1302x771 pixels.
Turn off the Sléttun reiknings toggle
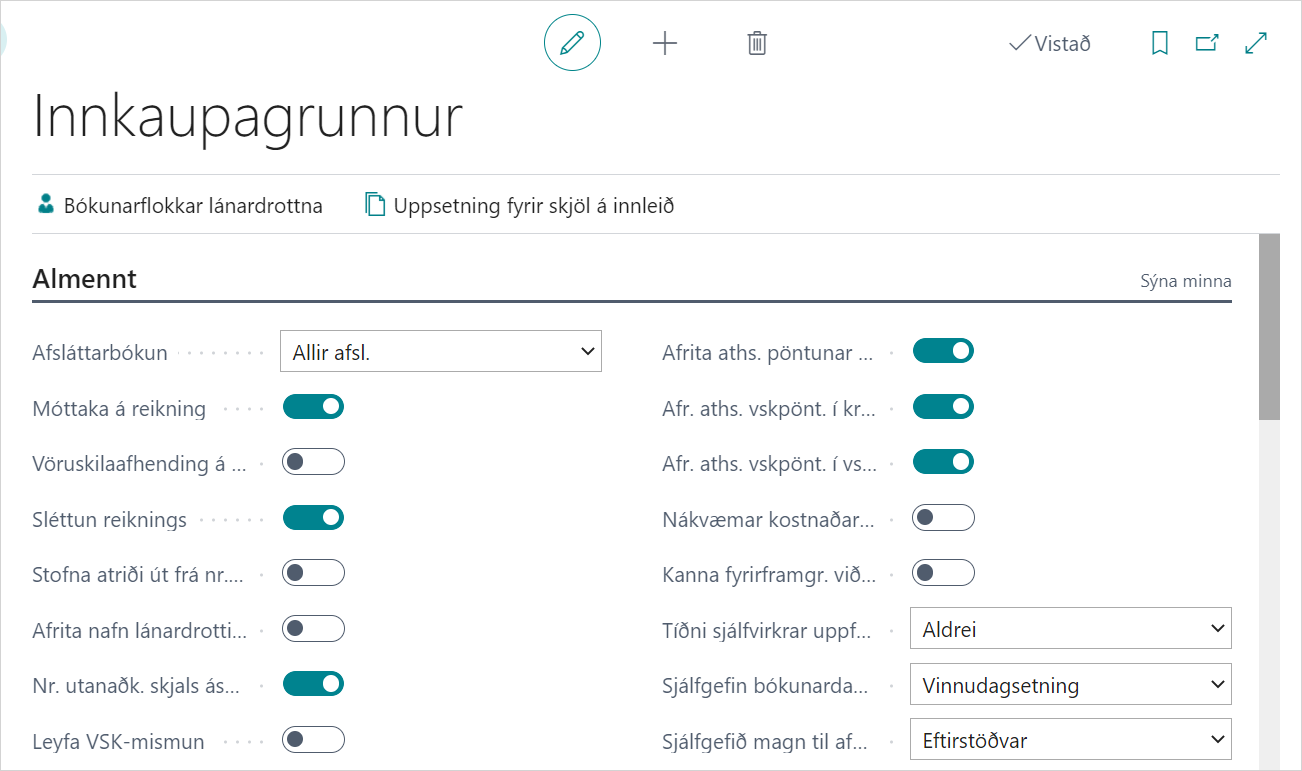313,518
